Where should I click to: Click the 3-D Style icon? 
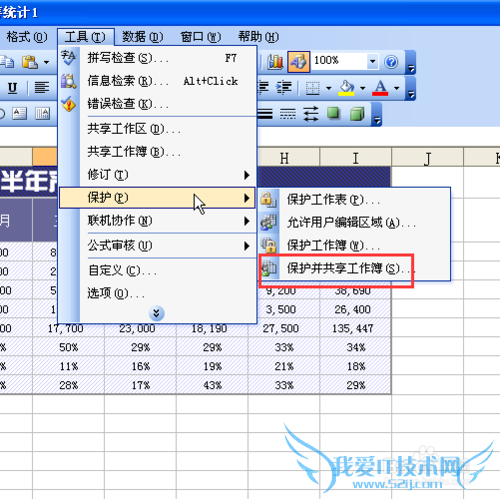pyautogui.click(x=357, y=114)
